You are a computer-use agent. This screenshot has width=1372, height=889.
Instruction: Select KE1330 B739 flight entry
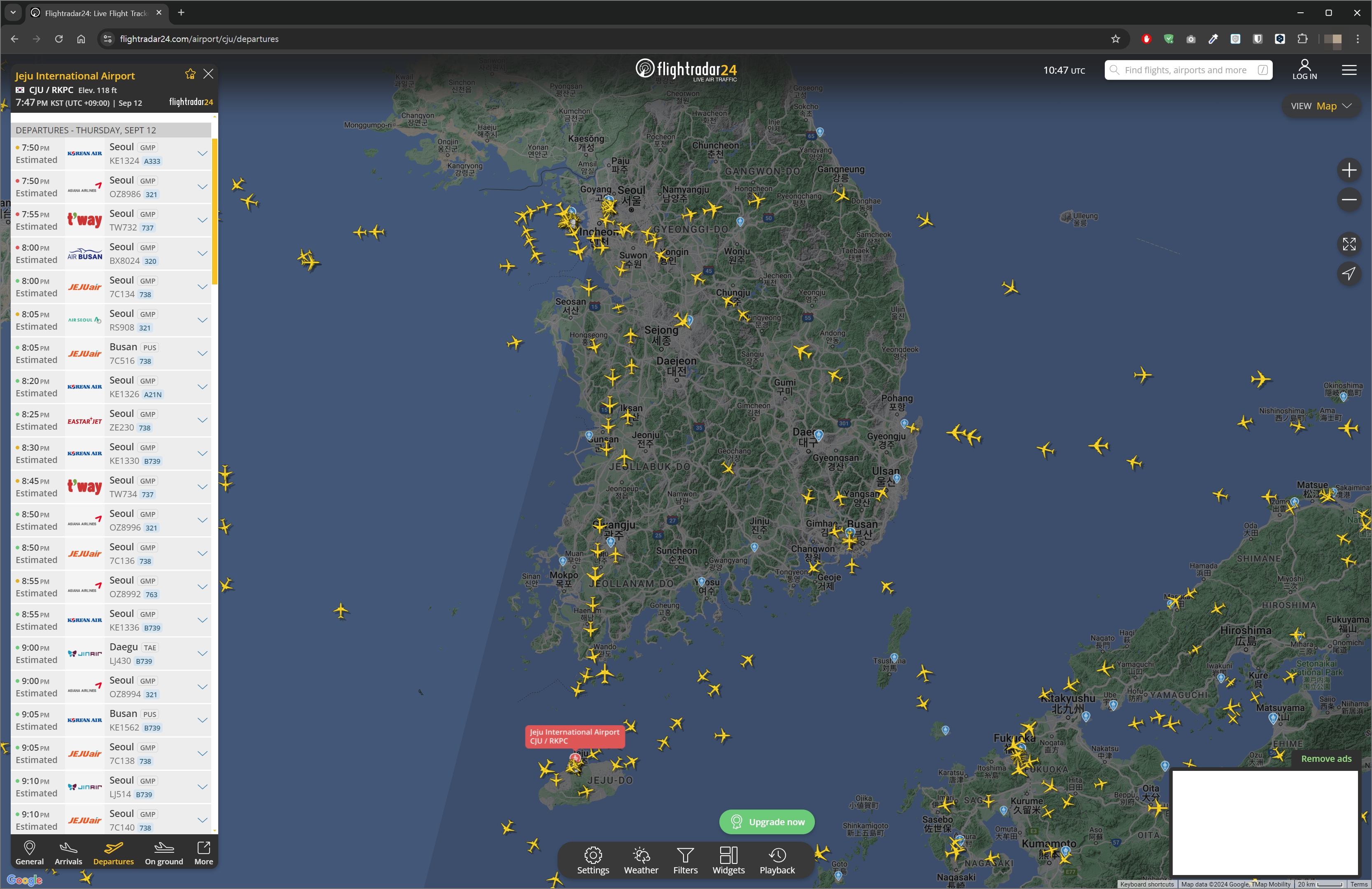tap(111, 454)
